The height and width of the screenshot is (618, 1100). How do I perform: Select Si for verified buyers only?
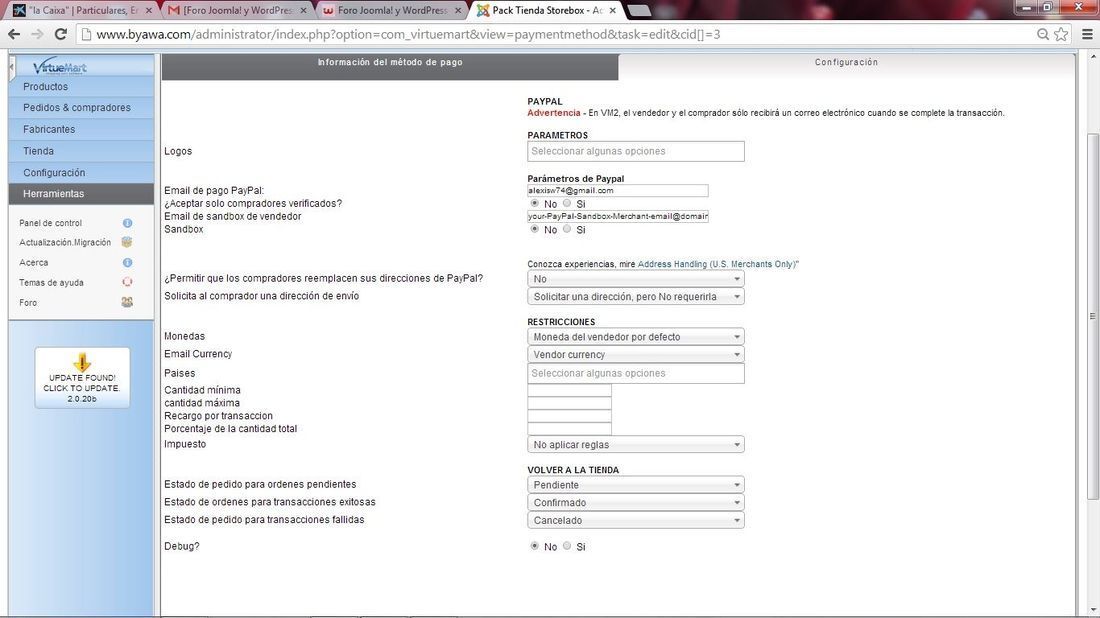pyautogui.click(x=567, y=203)
